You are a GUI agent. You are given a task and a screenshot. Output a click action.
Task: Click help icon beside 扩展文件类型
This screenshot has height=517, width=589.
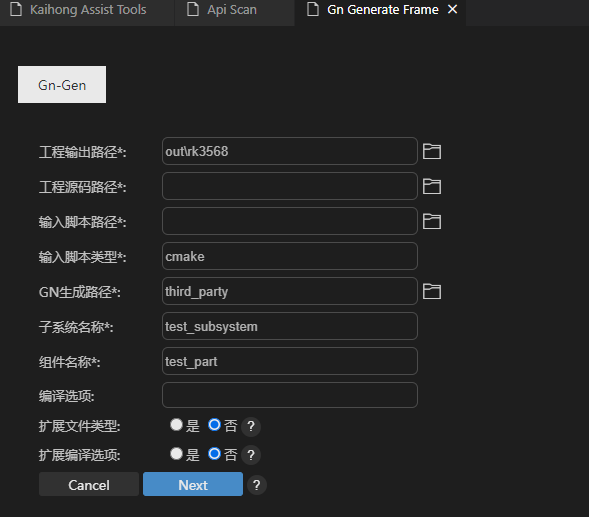coord(251,426)
